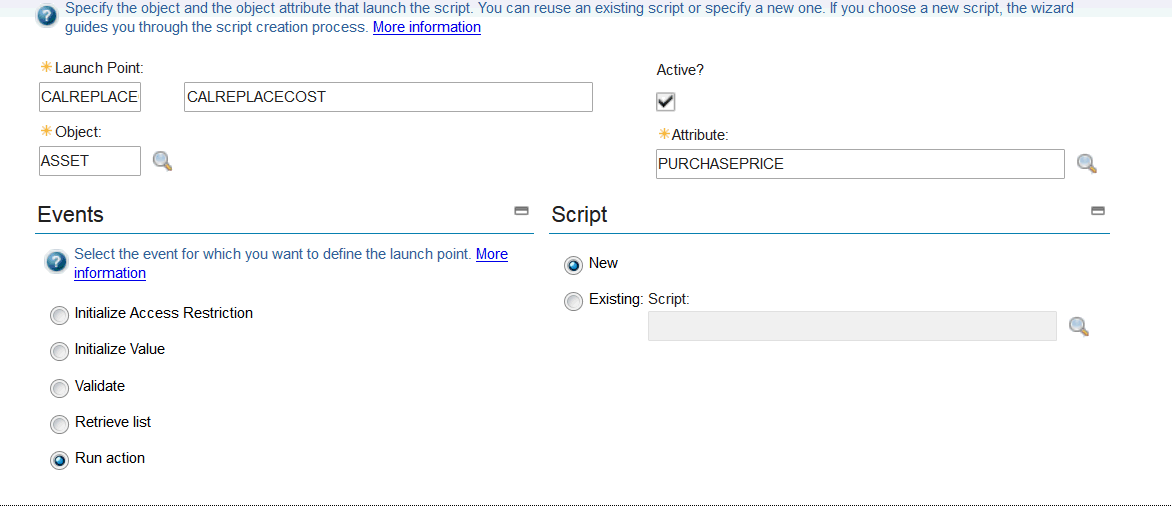Select the Existing script radio button
1172x506 pixels.
(x=574, y=301)
